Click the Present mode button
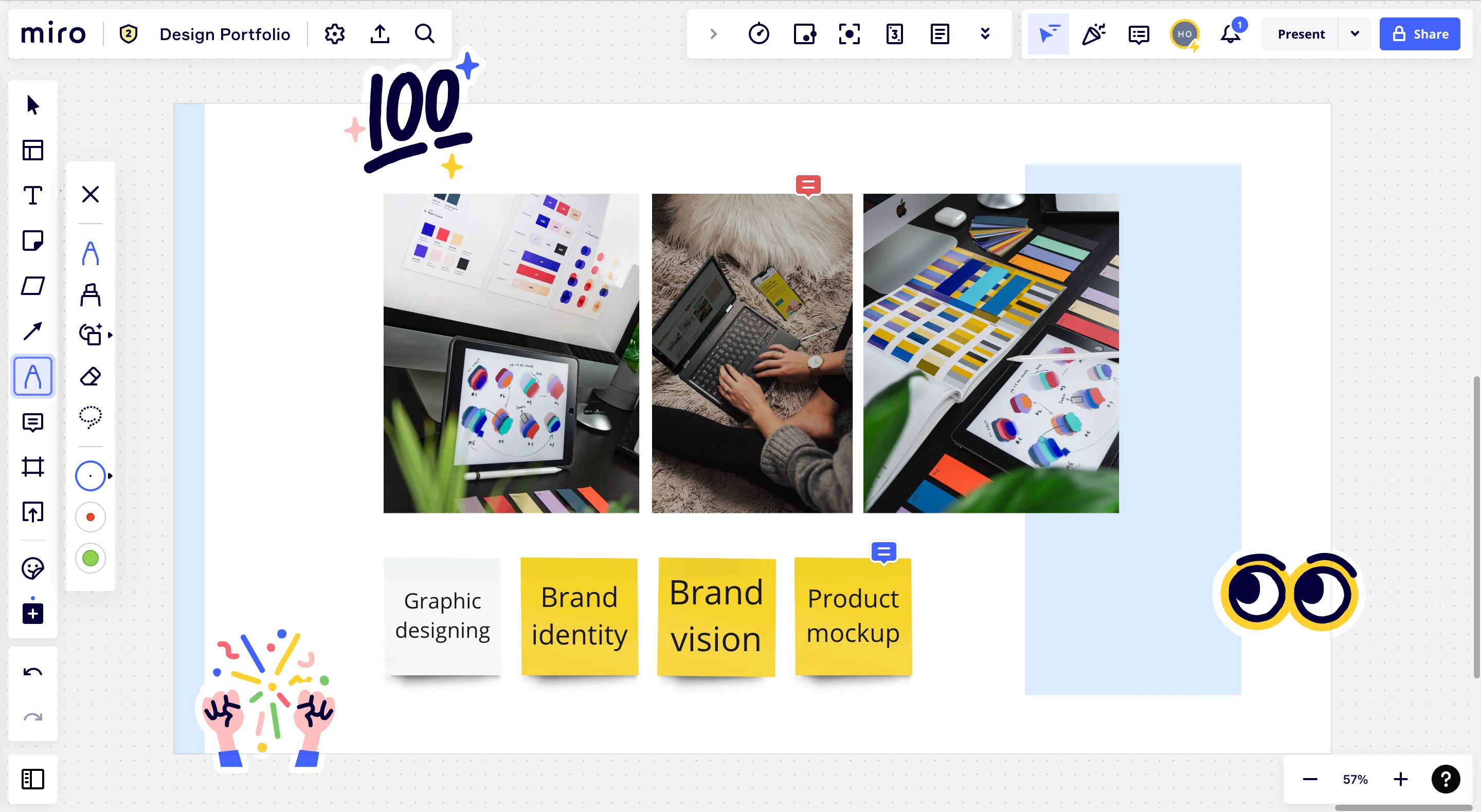 pyautogui.click(x=1302, y=33)
